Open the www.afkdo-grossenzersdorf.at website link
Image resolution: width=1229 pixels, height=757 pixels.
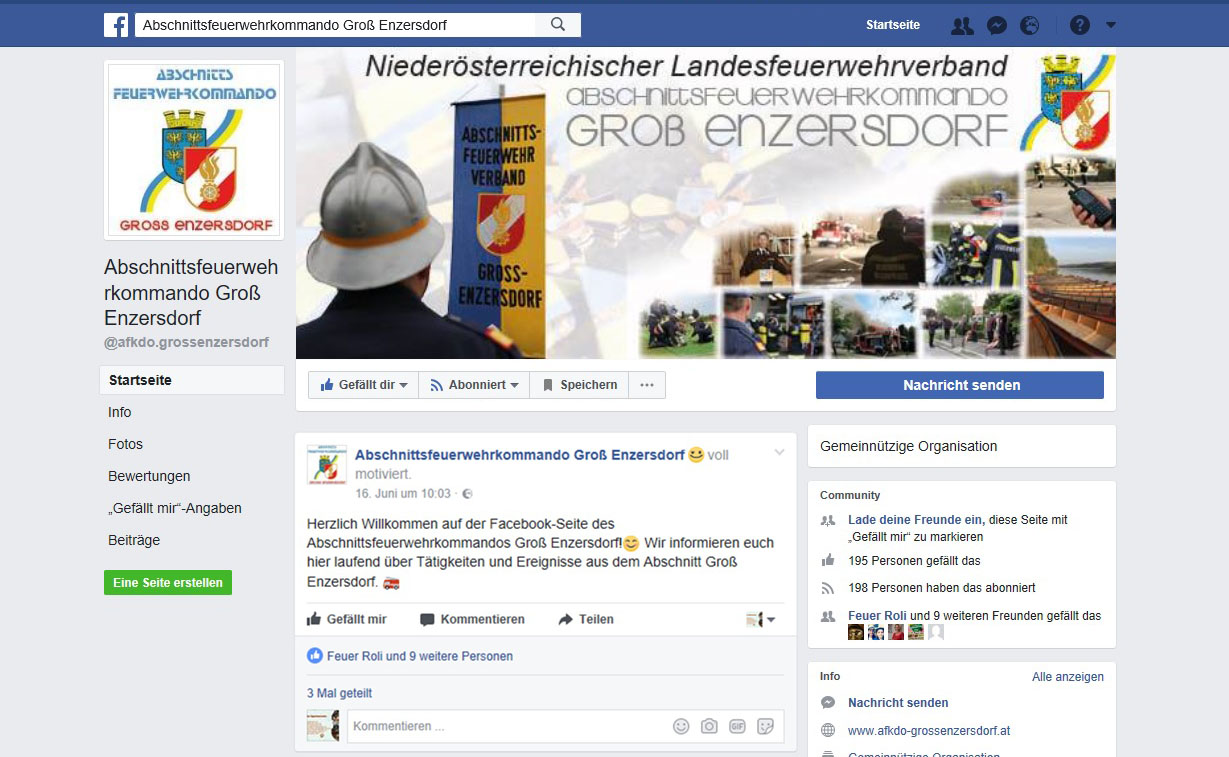[931, 730]
